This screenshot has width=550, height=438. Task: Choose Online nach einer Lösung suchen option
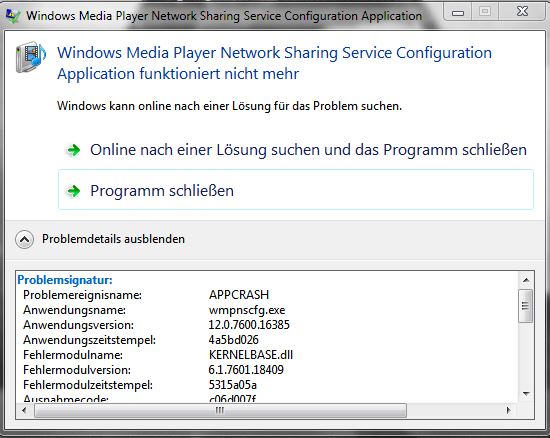296,150
